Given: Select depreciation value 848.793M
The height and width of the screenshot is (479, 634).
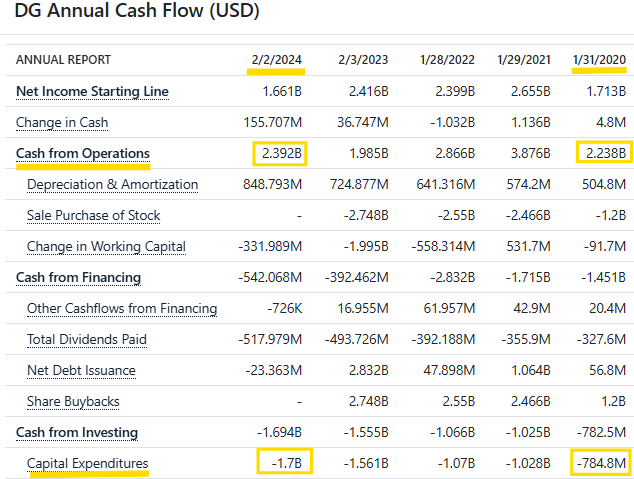Looking at the screenshot, I should [273, 184].
